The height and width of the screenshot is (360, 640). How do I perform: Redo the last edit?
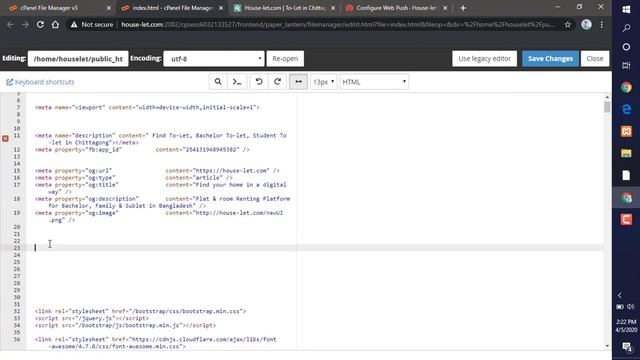[x=277, y=82]
